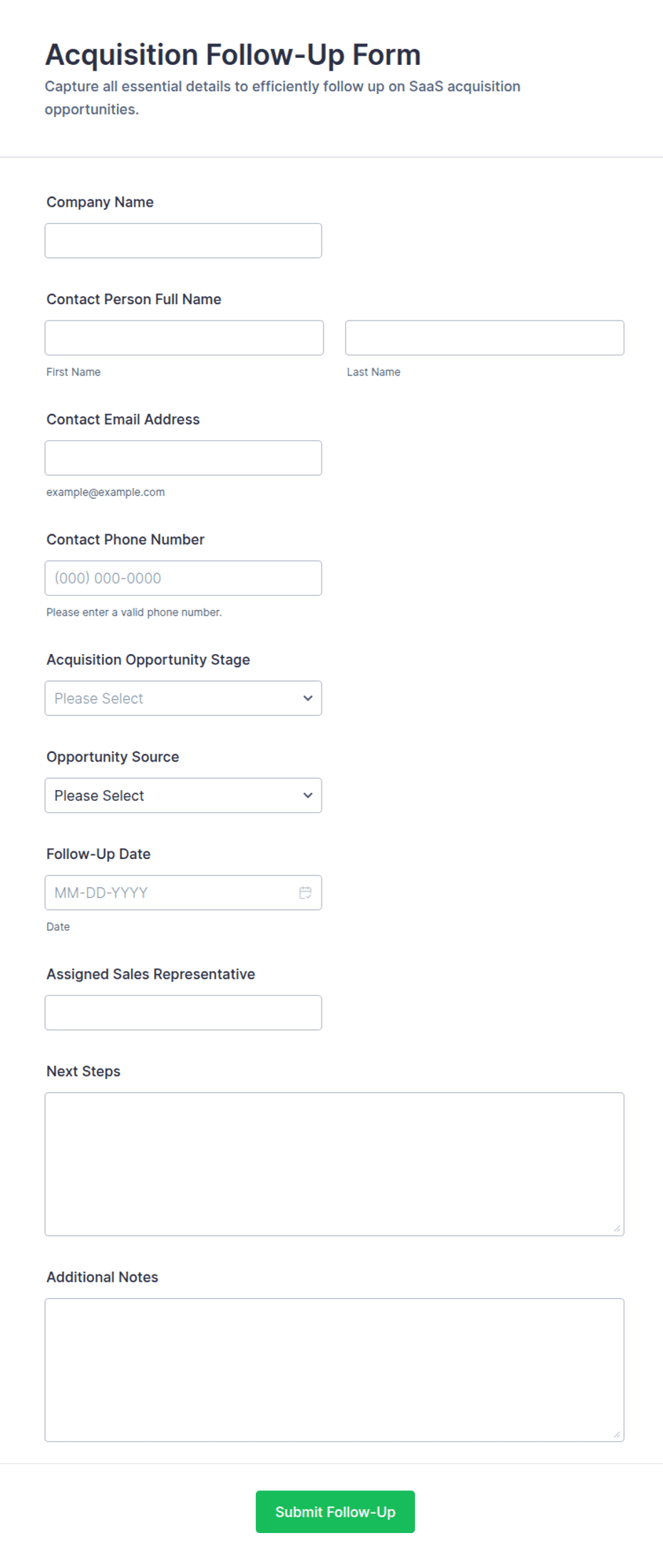
Task: Click the Contact Phone Number field
Action: tap(183, 578)
